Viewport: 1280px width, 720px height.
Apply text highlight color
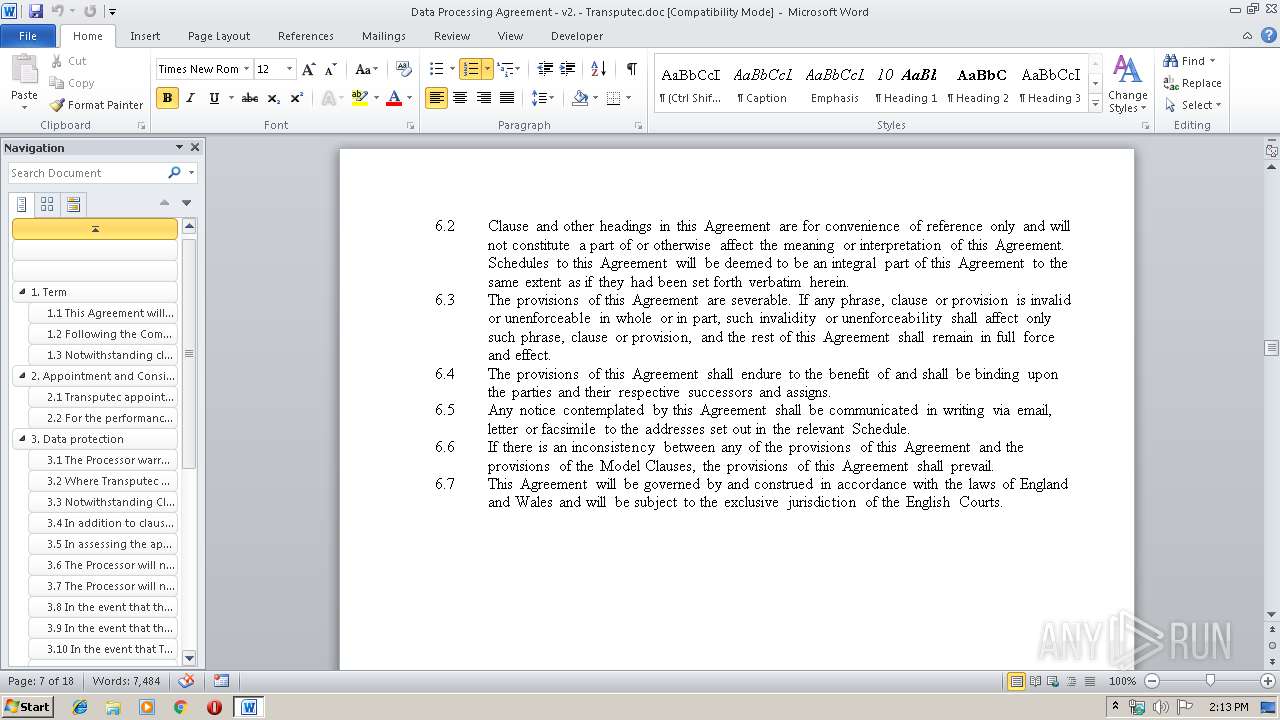[x=360, y=98]
